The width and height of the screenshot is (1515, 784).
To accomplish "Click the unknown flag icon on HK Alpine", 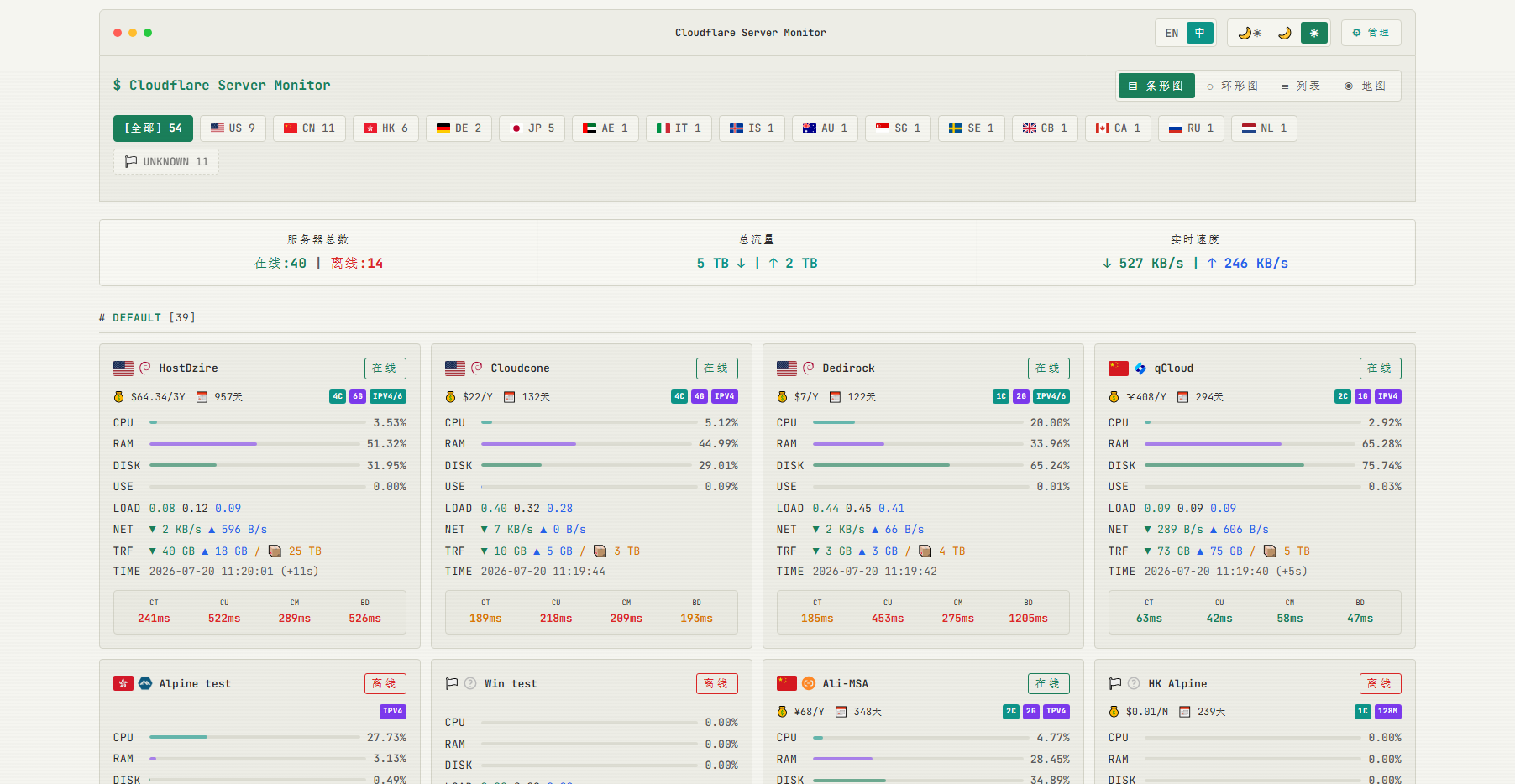I will 1115,683.
